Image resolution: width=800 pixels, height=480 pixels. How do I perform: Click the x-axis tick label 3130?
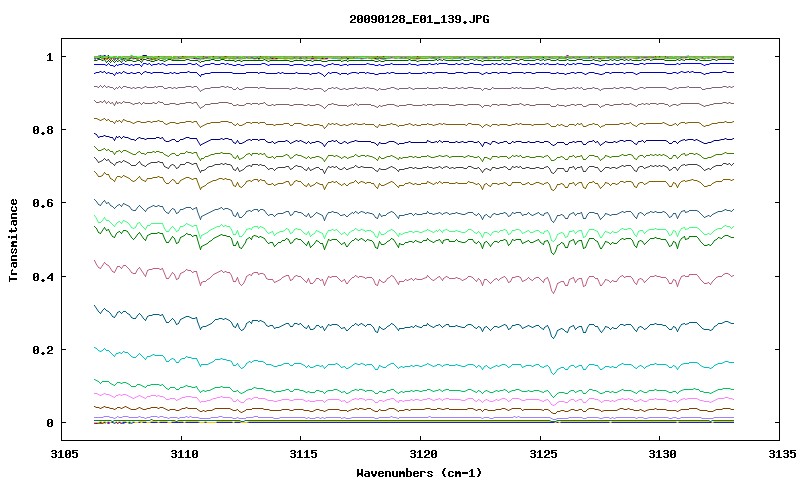coord(663,454)
